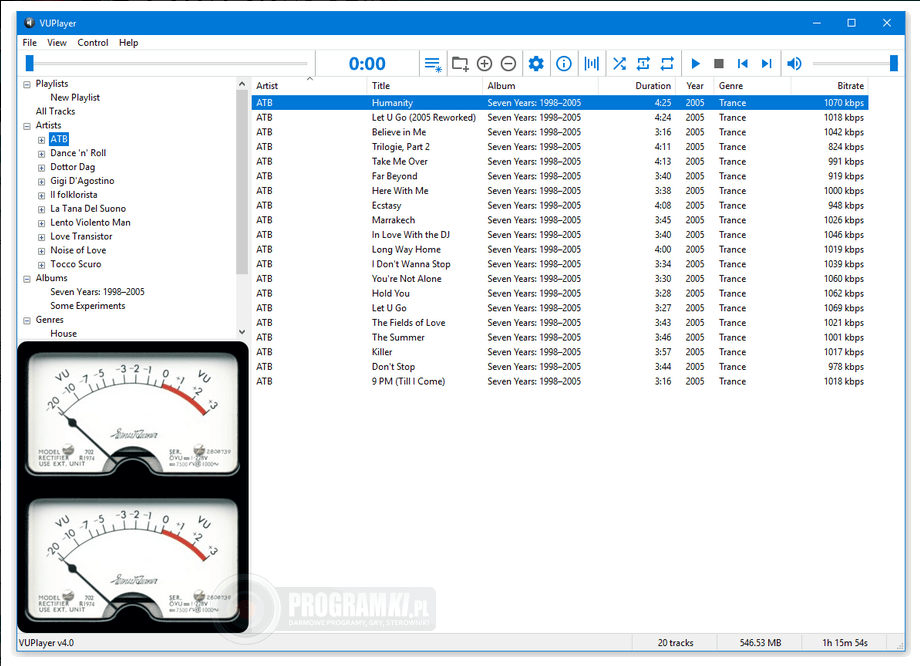
Task: Select the track "9 PM (Till I Come)"
Action: [x=560, y=381]
